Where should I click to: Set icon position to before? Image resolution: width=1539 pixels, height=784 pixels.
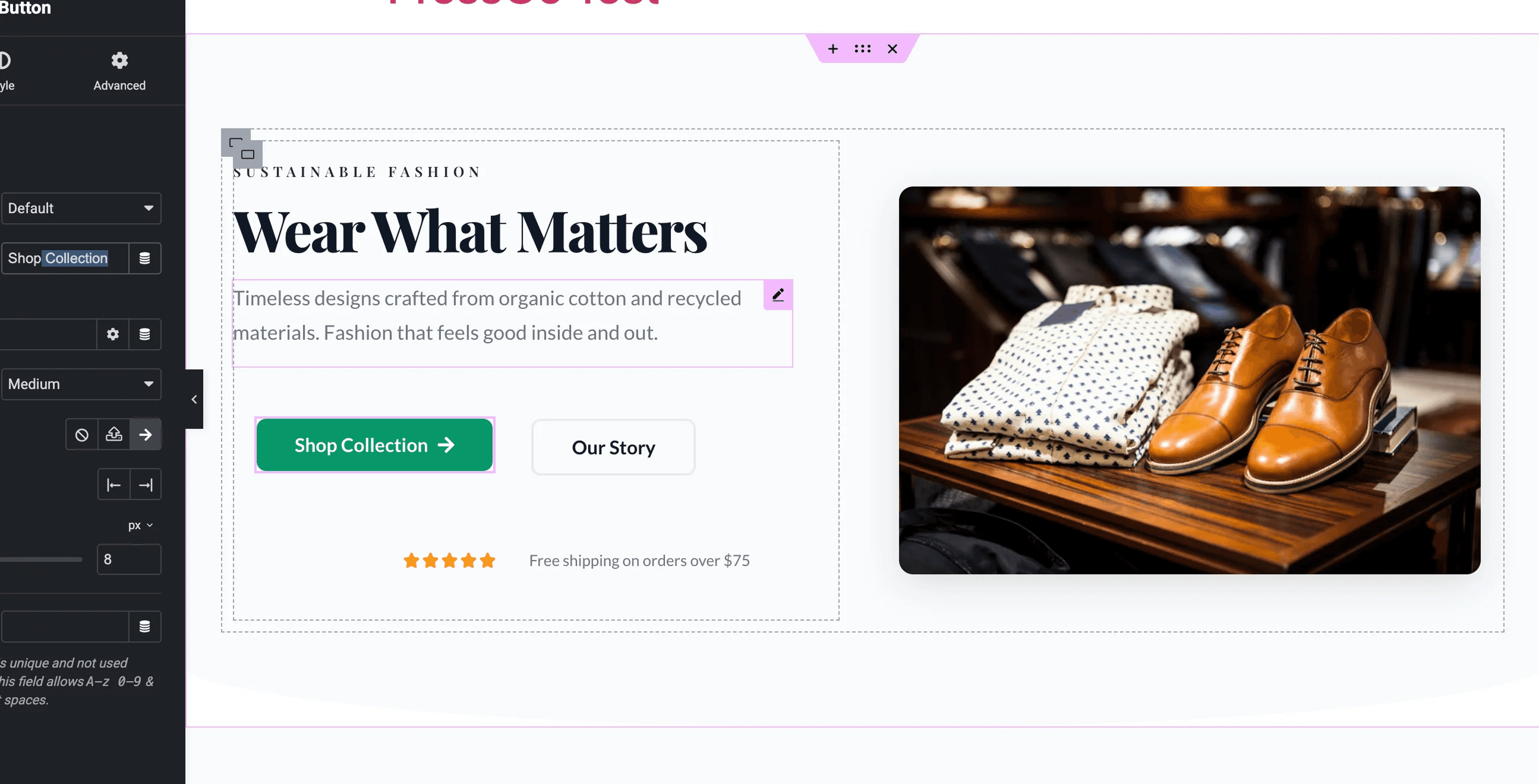tap(113, 485)
